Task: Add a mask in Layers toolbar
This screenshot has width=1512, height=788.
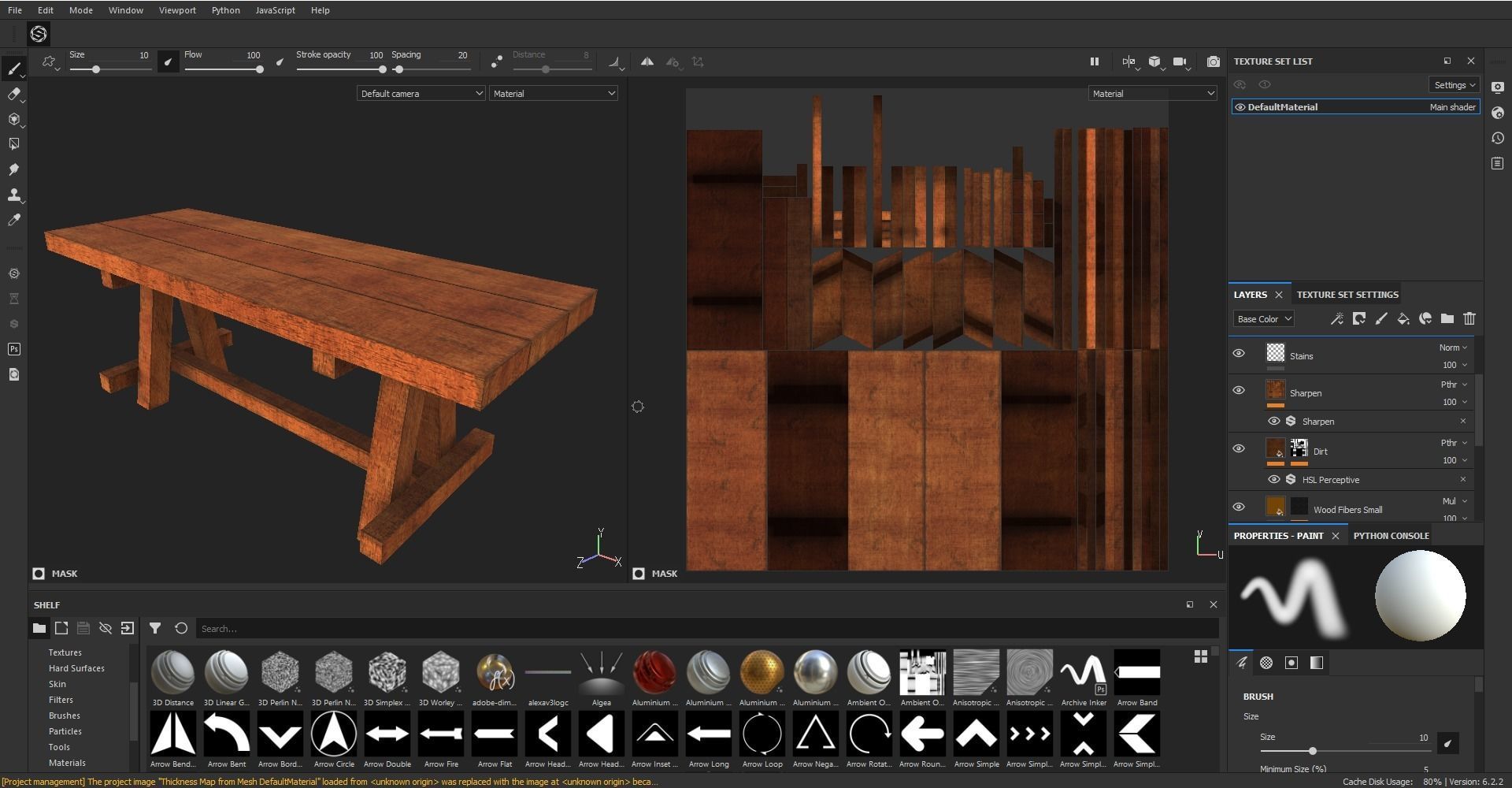Action: tap(1359, 319)
